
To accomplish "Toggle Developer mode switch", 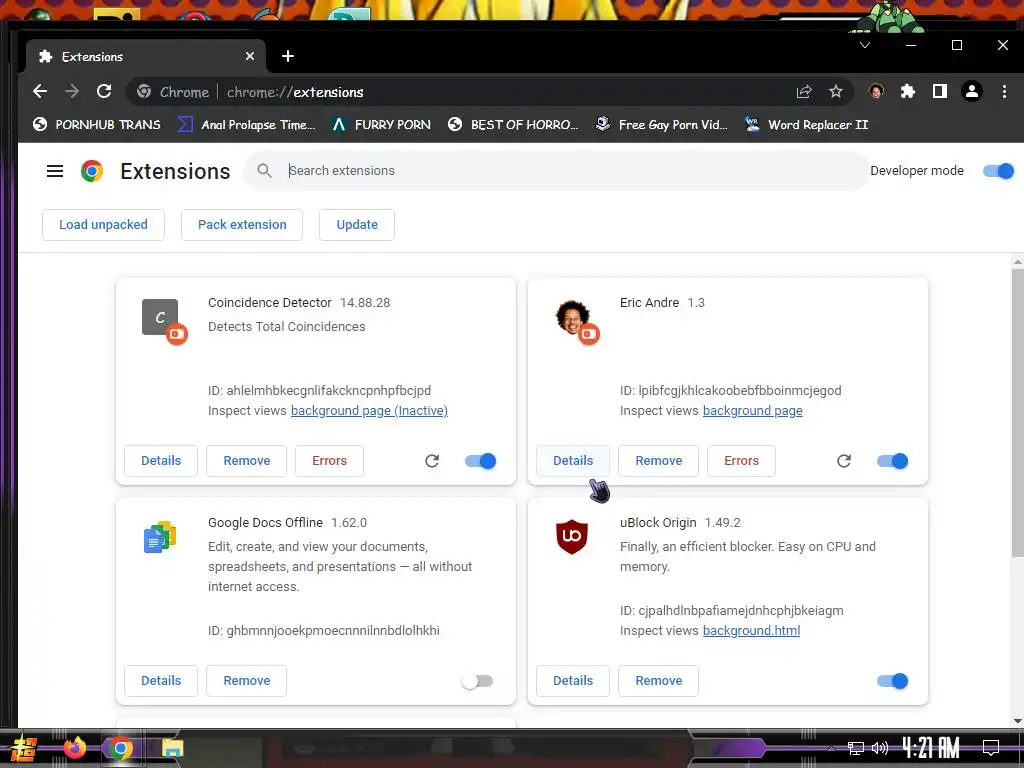I will 998,171.
